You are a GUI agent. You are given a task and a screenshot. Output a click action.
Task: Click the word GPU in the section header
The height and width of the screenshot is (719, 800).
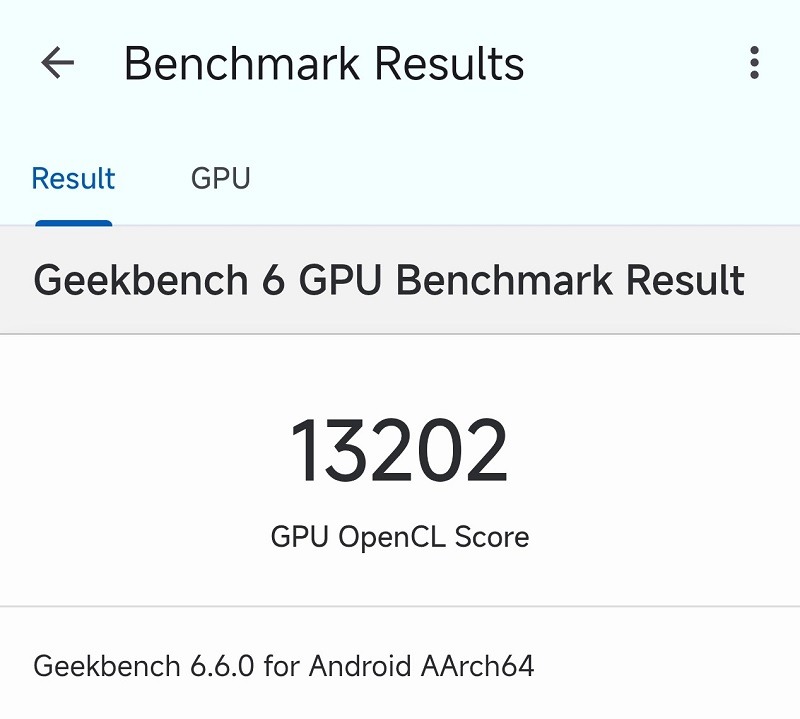tap(342, 280)
